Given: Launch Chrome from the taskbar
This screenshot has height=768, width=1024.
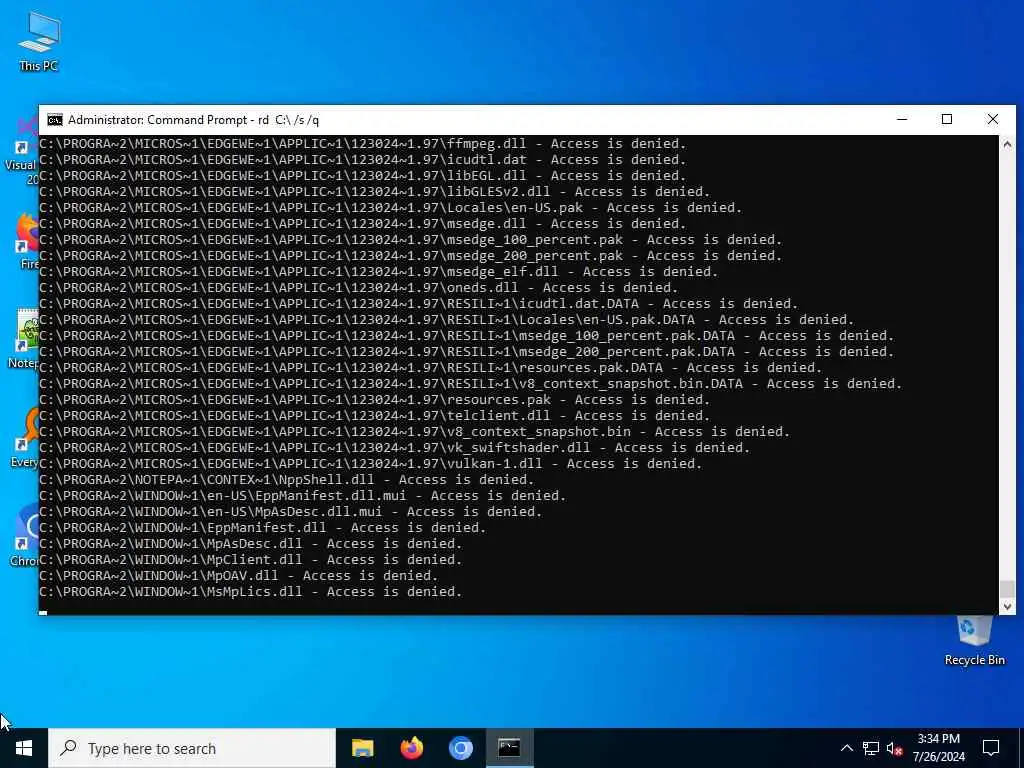Looking at the screenshot, I should click(460, 748).
